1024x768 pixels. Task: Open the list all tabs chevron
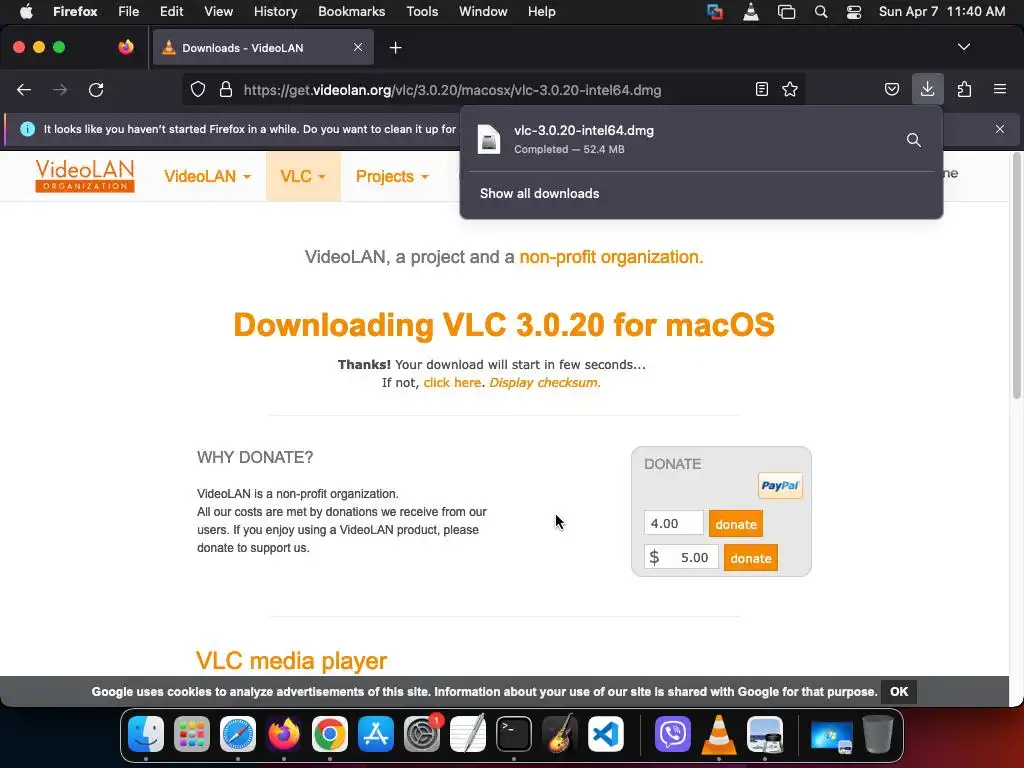click(964, 47)
